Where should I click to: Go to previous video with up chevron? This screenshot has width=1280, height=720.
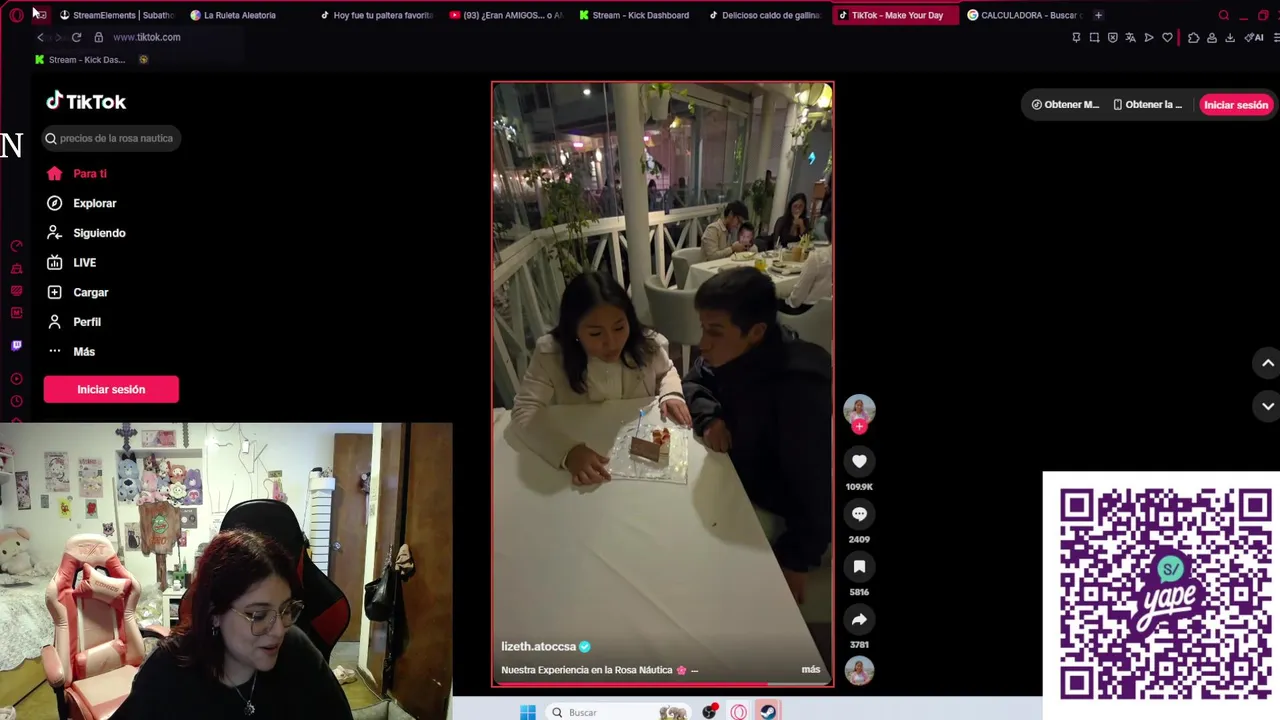pos(1267,363)
